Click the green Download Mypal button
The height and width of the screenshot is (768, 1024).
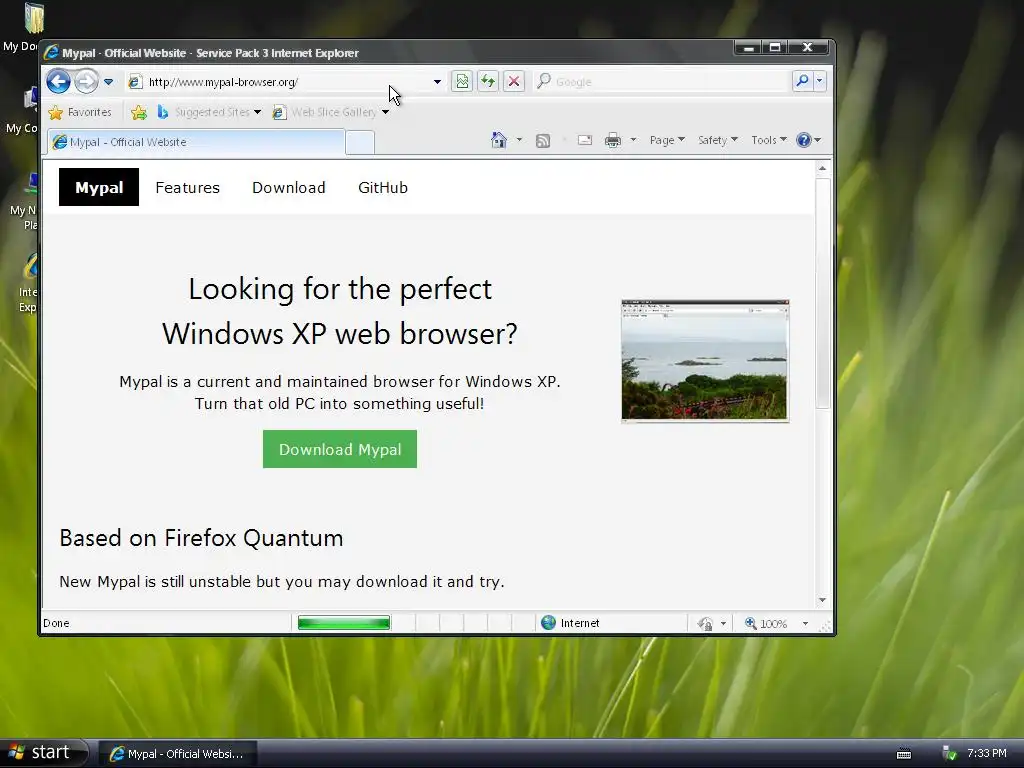[x=340, y=449]
